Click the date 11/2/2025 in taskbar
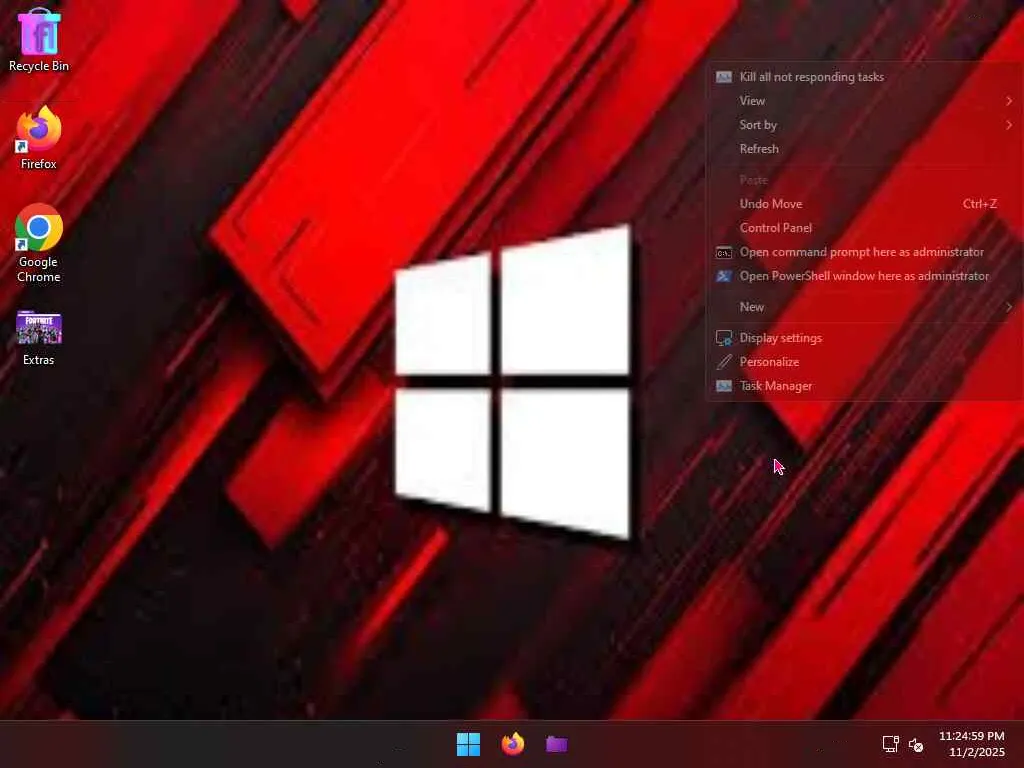 tap(976, 752)
